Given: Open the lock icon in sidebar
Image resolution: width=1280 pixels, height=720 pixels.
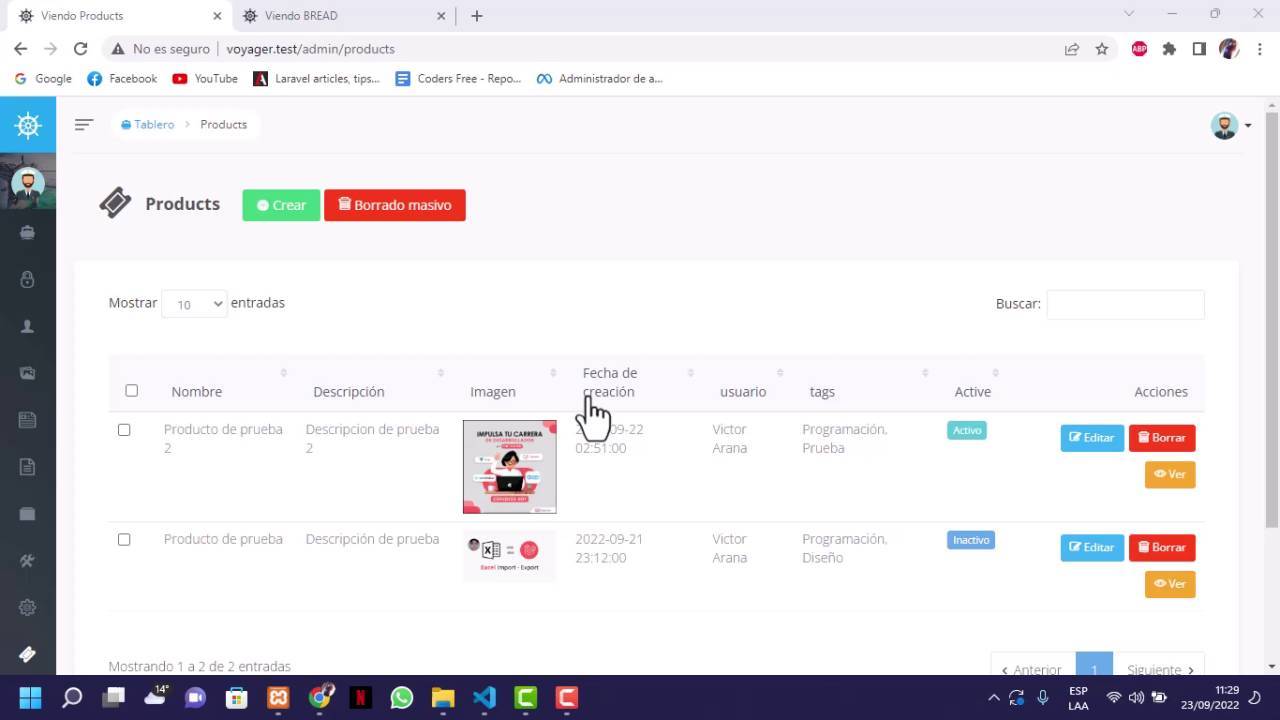Looking at the screenshot, I should (28, 279).
